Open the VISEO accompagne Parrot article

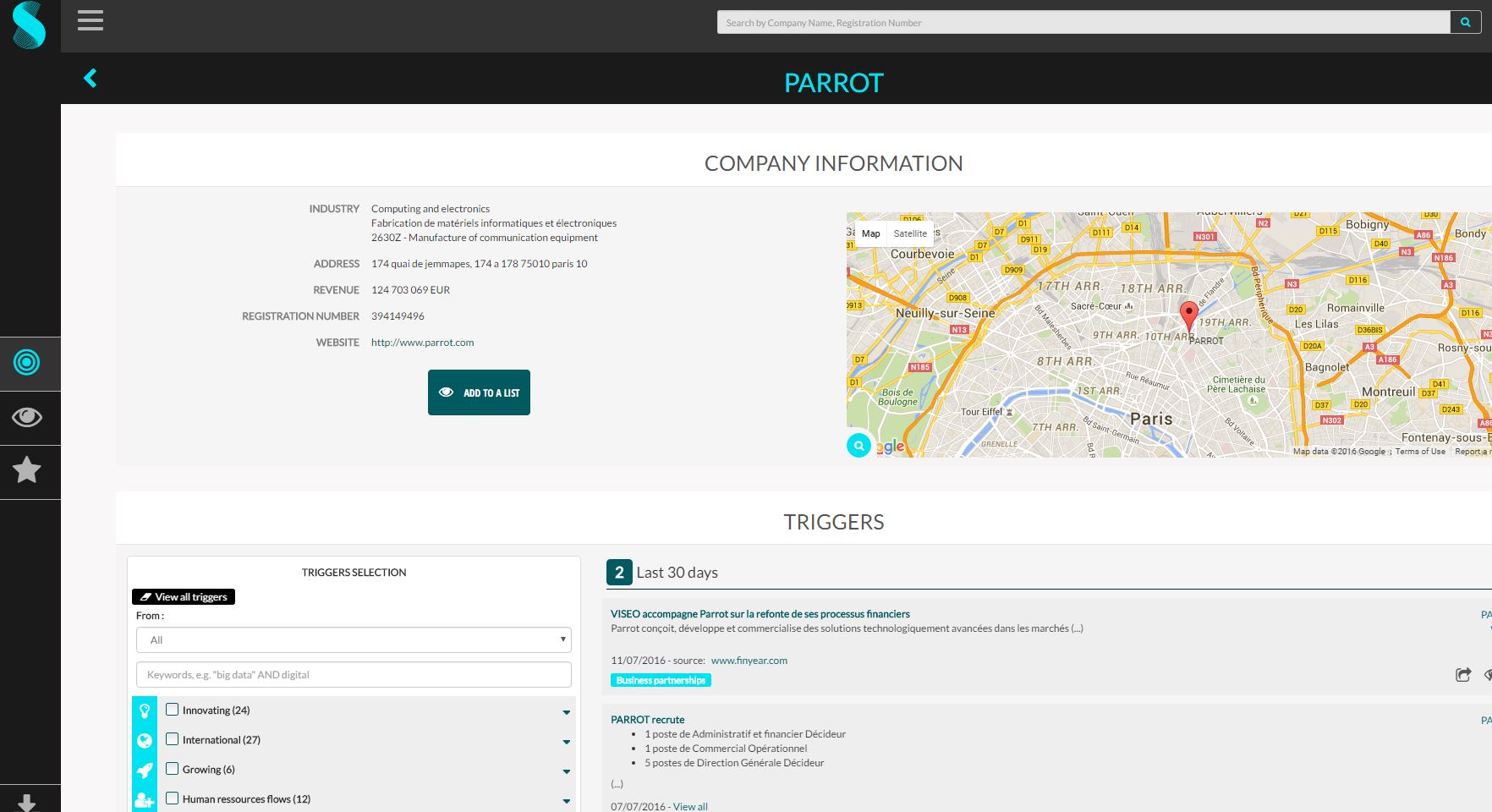[x=760, y=614]
